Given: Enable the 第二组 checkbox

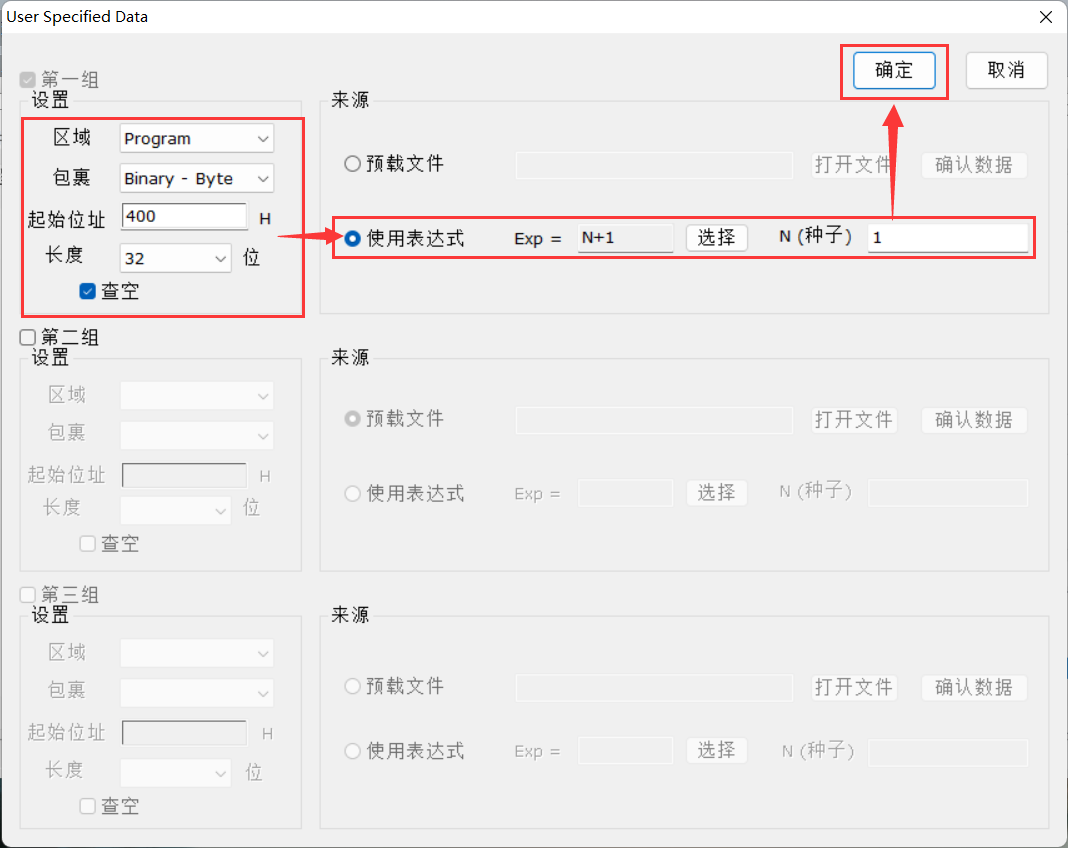Looking at the screenshot, I should click(28, 338).
